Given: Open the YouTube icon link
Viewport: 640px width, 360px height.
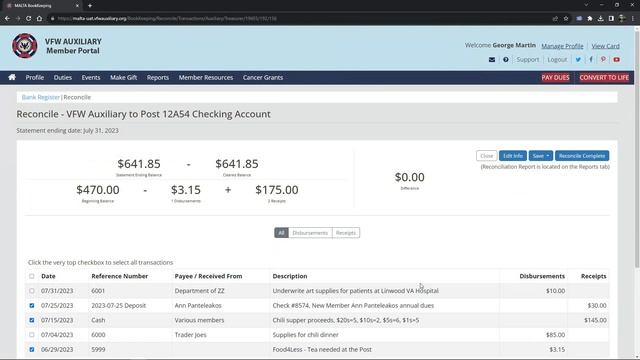Looking at the screenshot, I should click(x=616, y=60).
